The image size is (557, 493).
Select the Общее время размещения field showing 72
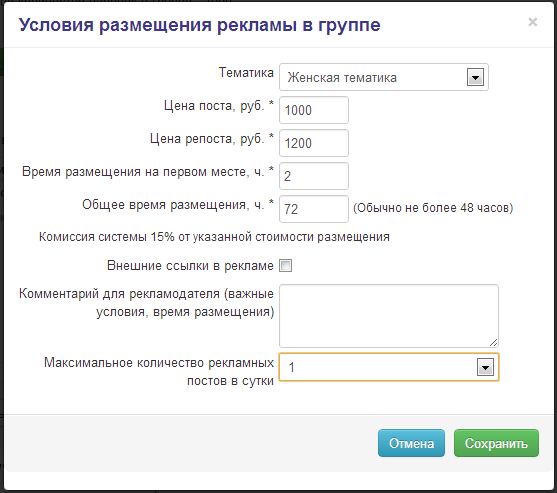(x=314, y=209)
